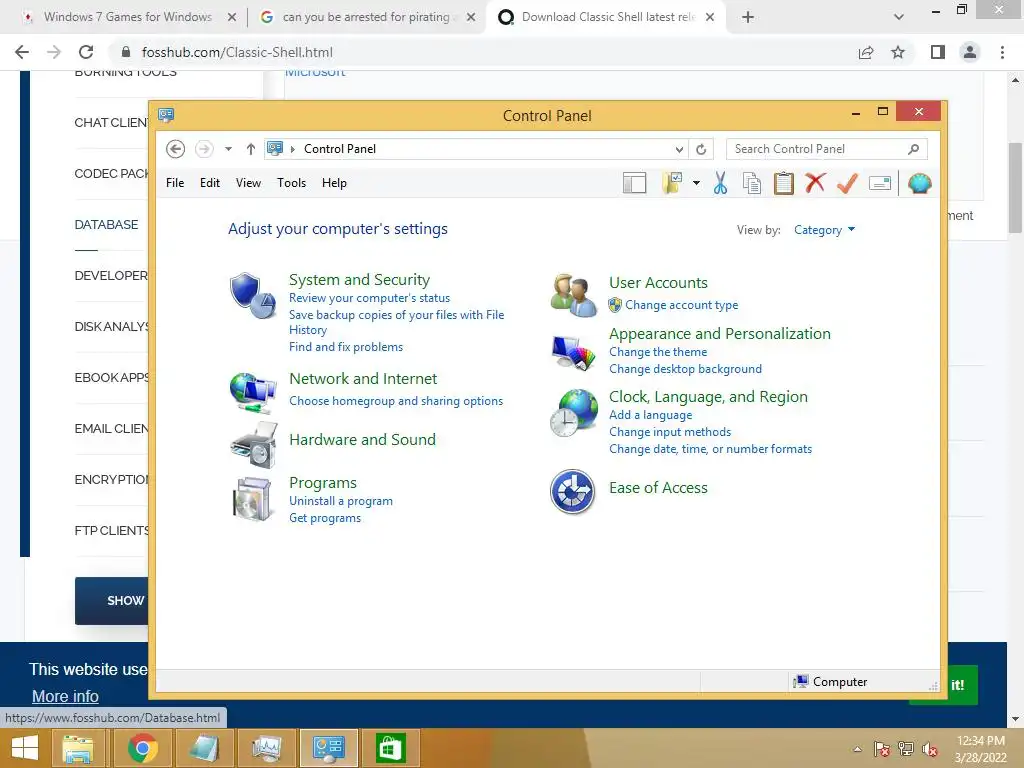
Task: Expand the Control Panel breadcrumb arrow
Action: (293, 149)
